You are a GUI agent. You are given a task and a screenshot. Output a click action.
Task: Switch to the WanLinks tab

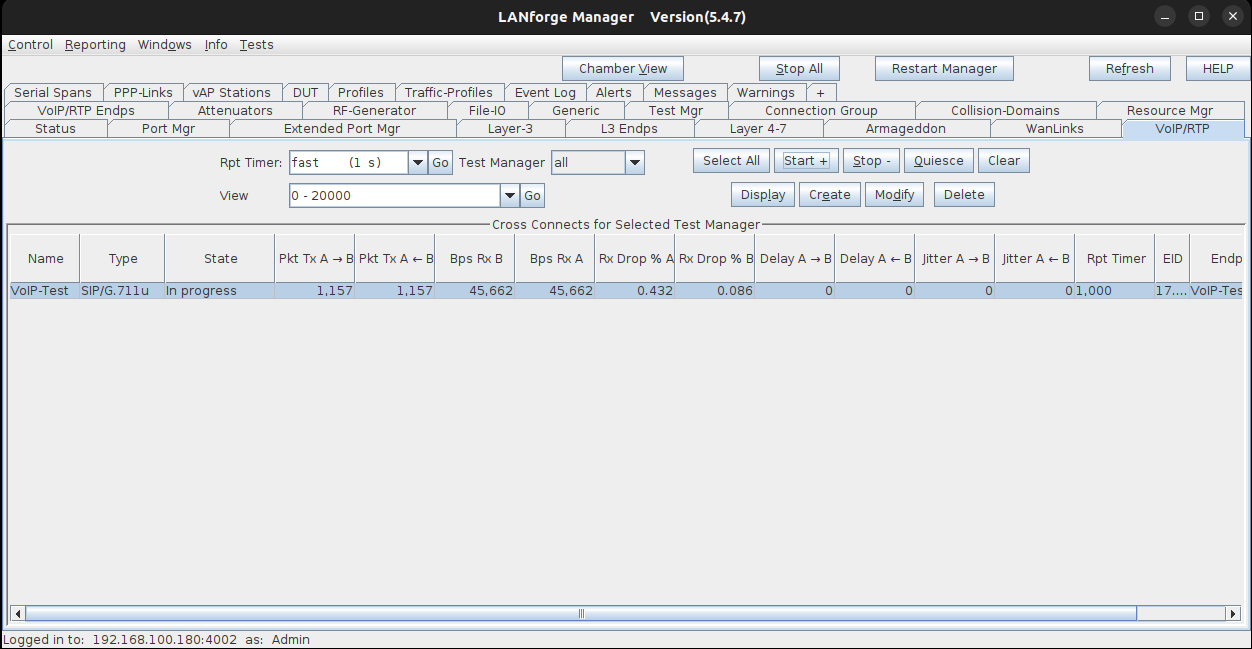pos(1055,128)
